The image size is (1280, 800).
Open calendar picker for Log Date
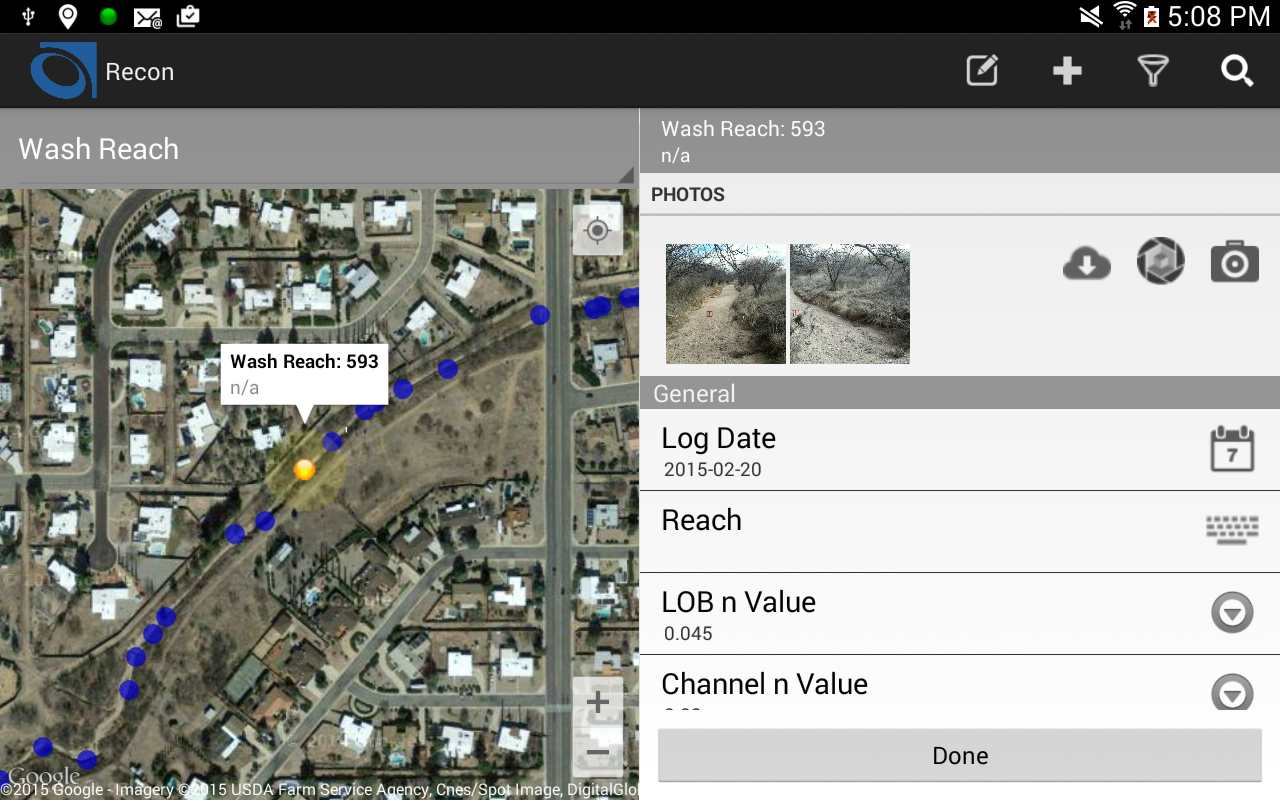pos(1232,449)
